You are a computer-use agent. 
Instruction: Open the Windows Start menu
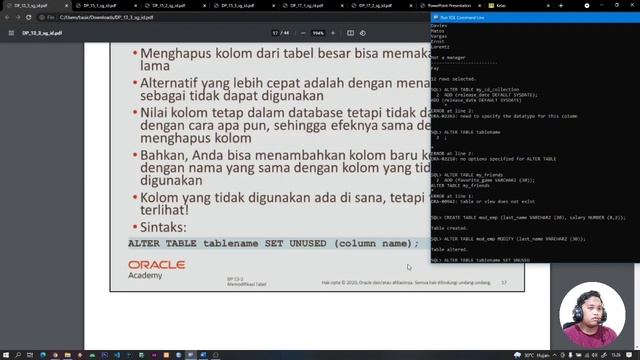pos(6,355)
